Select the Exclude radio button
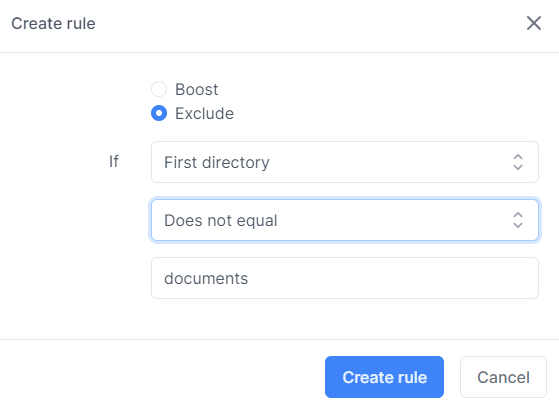Viewport: 559px width, 407px height. [159, 113]
